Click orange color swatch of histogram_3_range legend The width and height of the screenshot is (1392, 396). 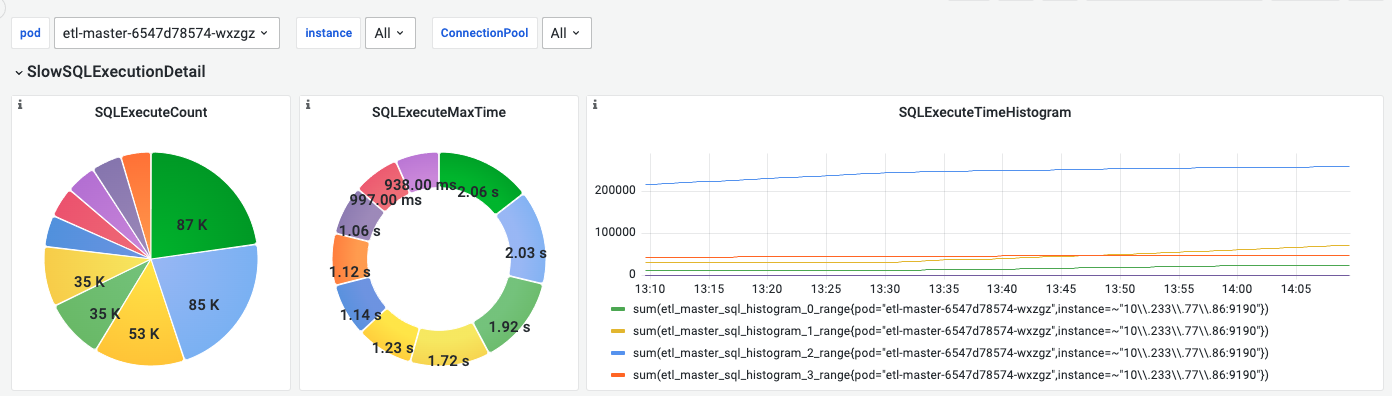[x=617, y=375]
